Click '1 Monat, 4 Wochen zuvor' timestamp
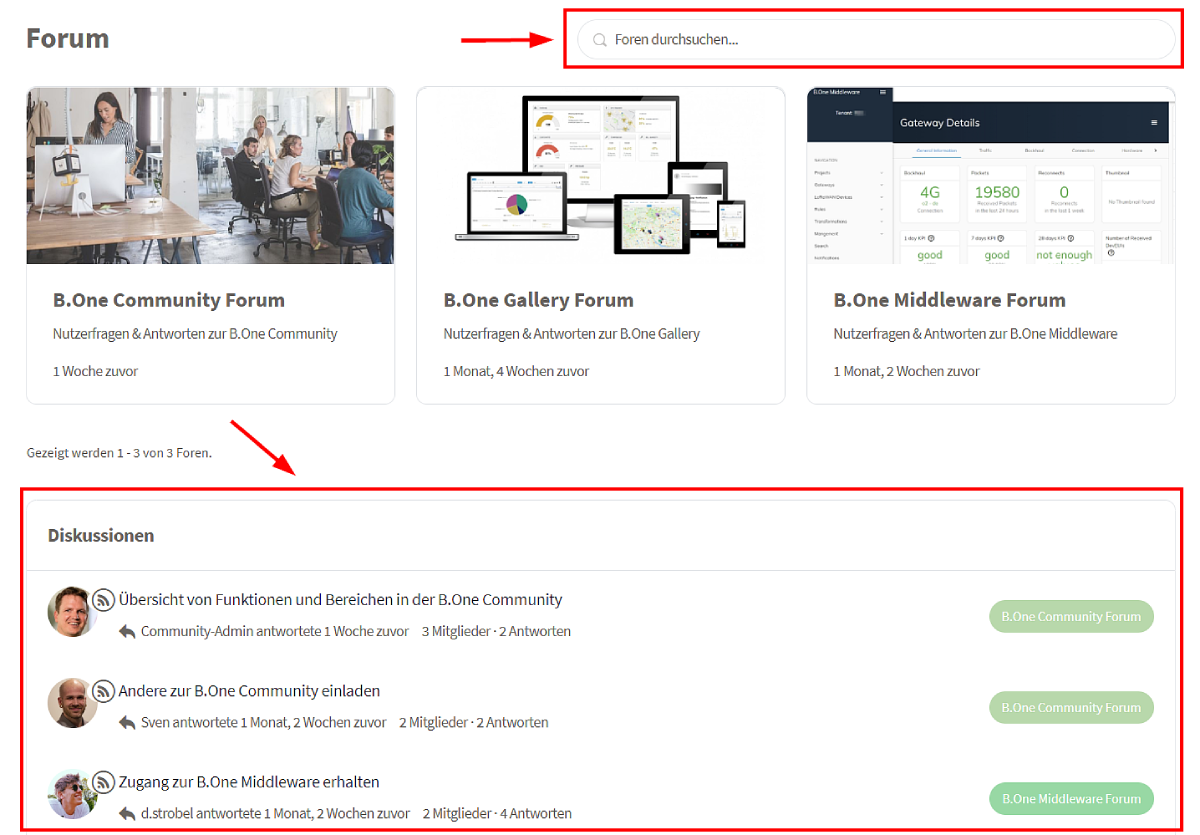The width and height of the screenshot is (1200, 835). (516, 371)
